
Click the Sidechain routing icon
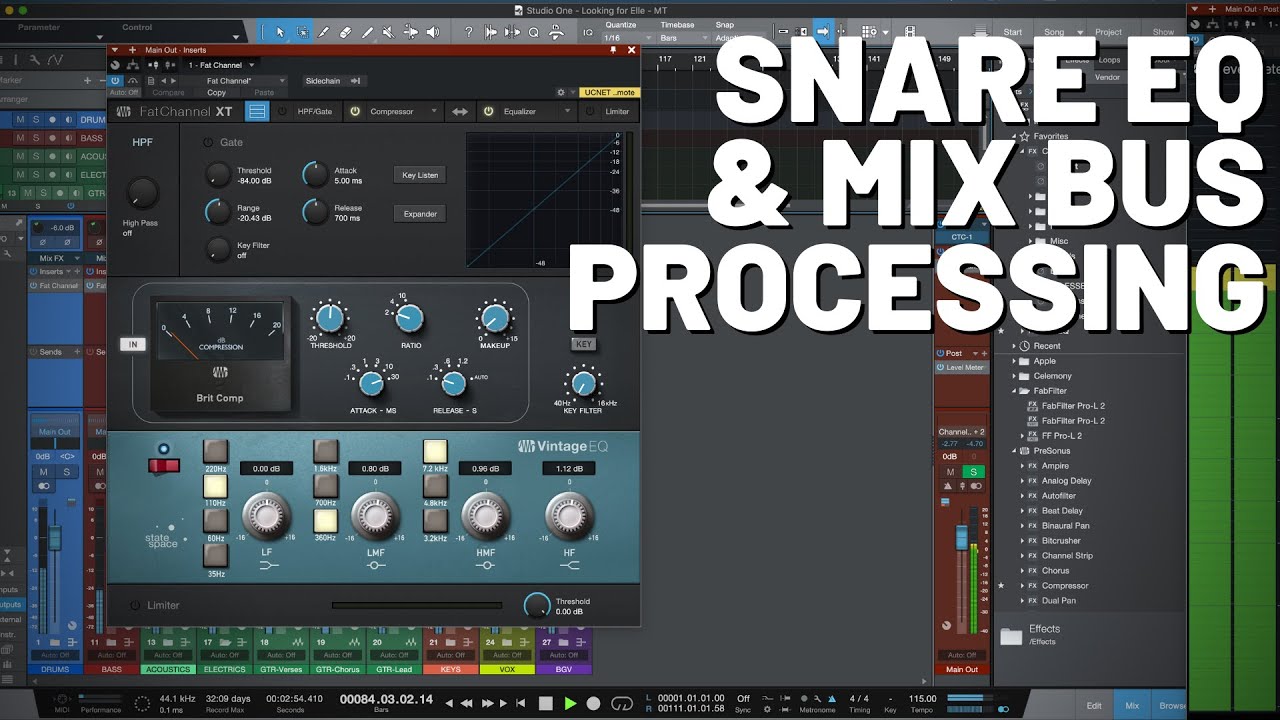point(355,80)
